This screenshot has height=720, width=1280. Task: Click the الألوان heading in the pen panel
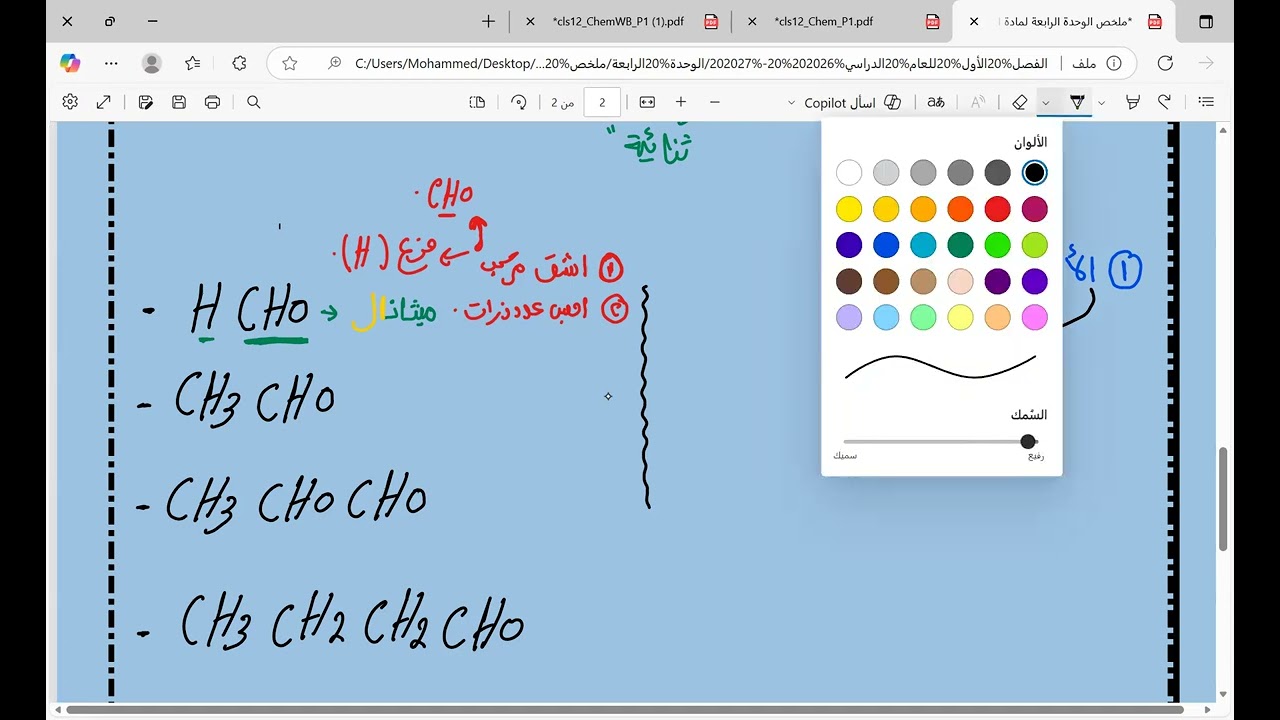coord(1030,142)
